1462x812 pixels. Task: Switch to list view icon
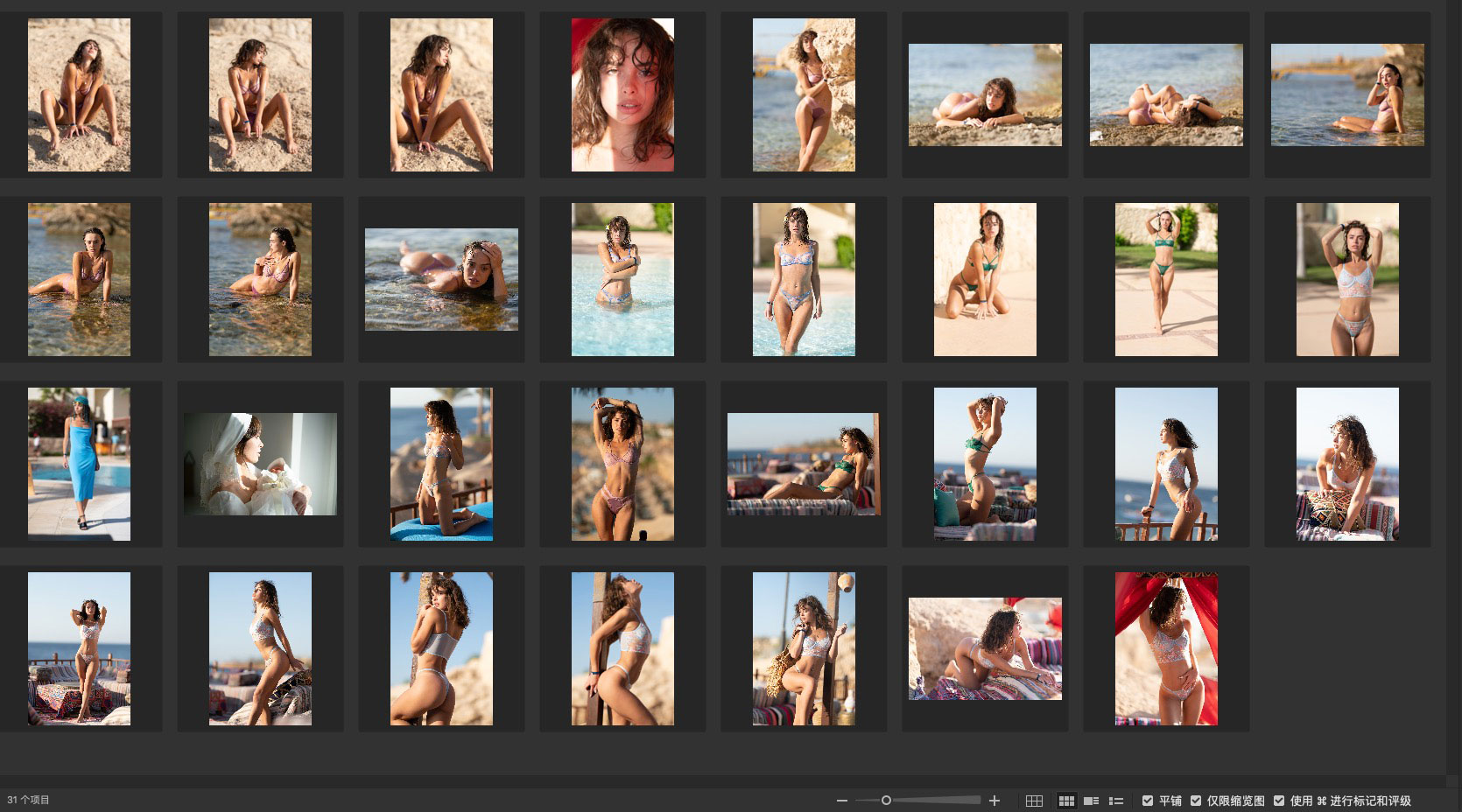pos(1116,801)
